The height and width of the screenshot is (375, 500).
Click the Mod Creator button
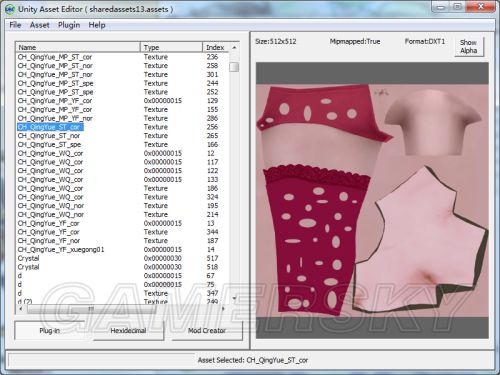coord(207,330)
